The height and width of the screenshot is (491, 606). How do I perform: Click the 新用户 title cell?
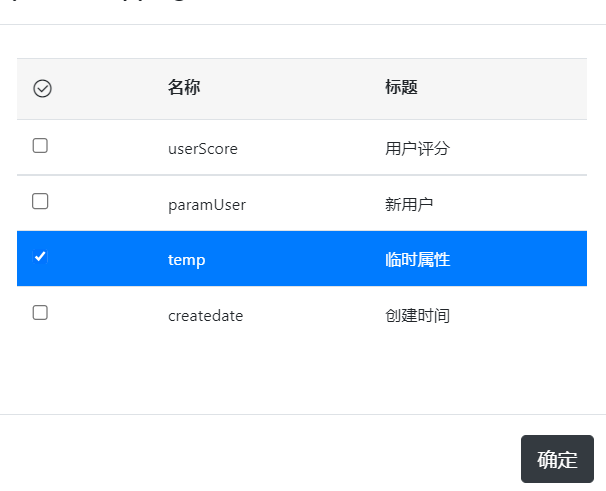409,205
